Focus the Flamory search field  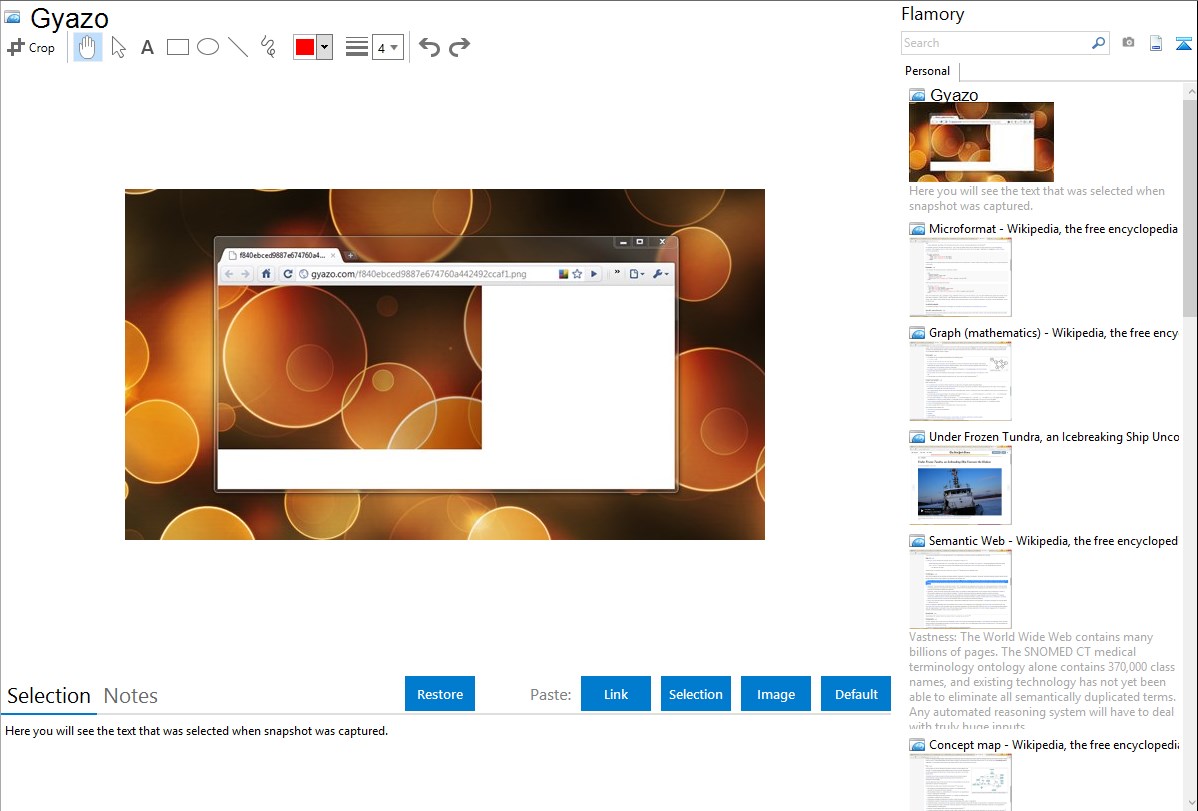coord(994,43)
